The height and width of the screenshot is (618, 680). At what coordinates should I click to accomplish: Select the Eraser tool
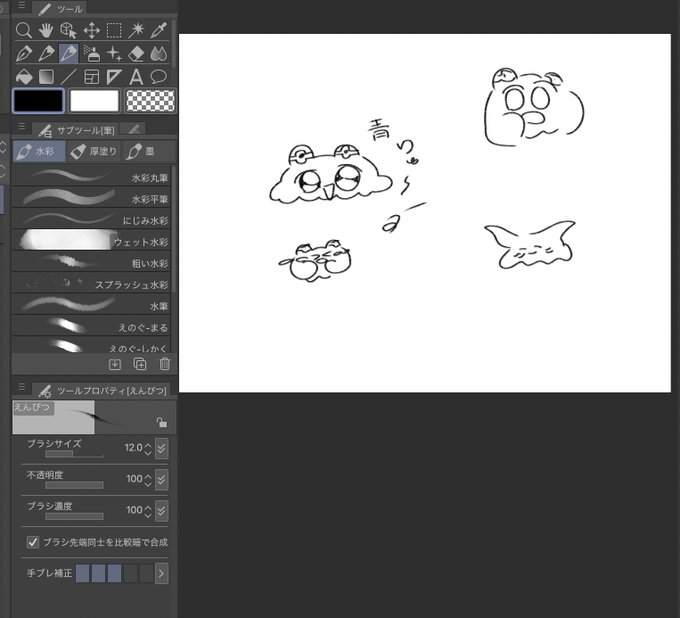pyautogui.click(x=137, y=53)
